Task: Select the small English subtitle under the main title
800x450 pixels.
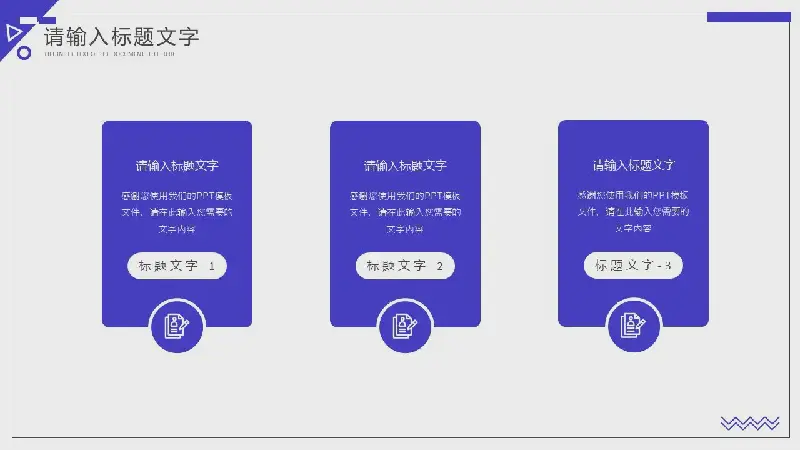Action: [x=110, y=54]
